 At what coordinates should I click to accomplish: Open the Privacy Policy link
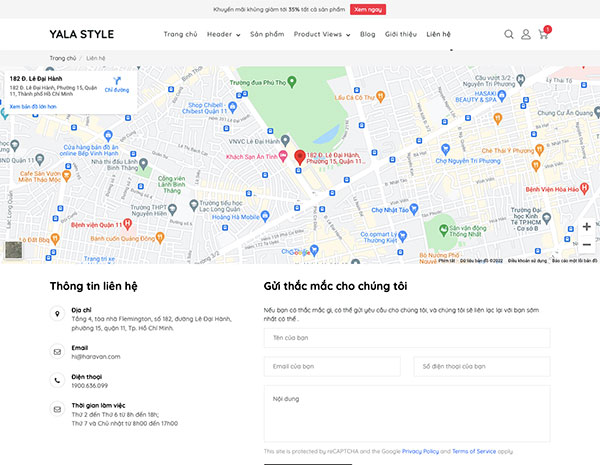(420, 451)
